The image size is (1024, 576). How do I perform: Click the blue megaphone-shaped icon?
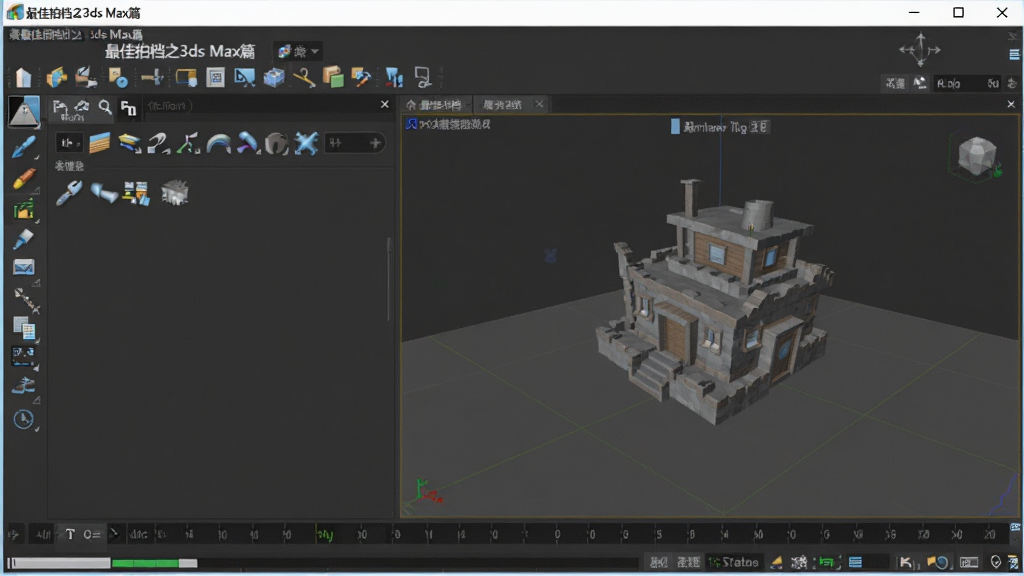pos(104,193)
